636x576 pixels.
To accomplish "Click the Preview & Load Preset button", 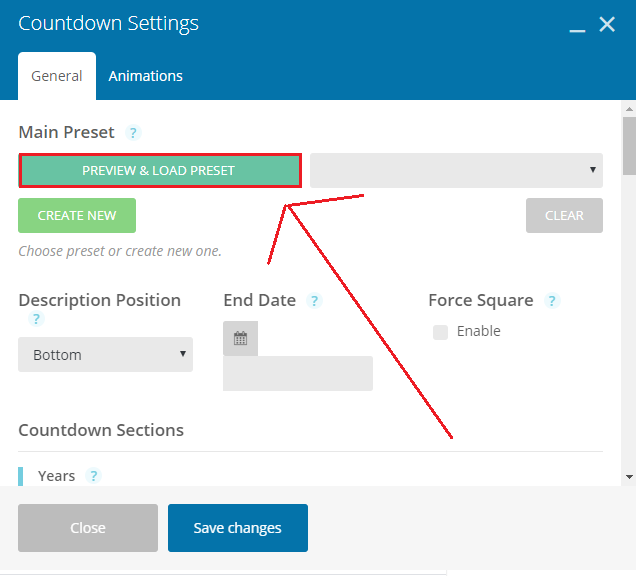I will [159, 170].
